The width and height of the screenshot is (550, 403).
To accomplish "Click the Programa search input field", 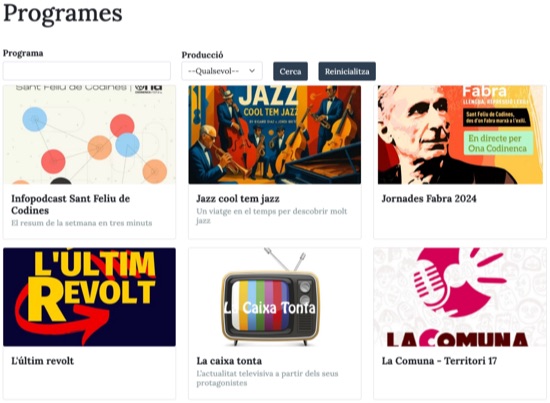I will (87, 71).
